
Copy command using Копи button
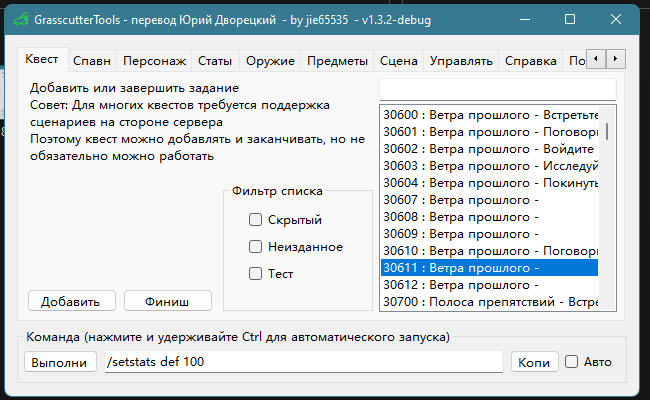pyautogui.click(x=534, y=362)
